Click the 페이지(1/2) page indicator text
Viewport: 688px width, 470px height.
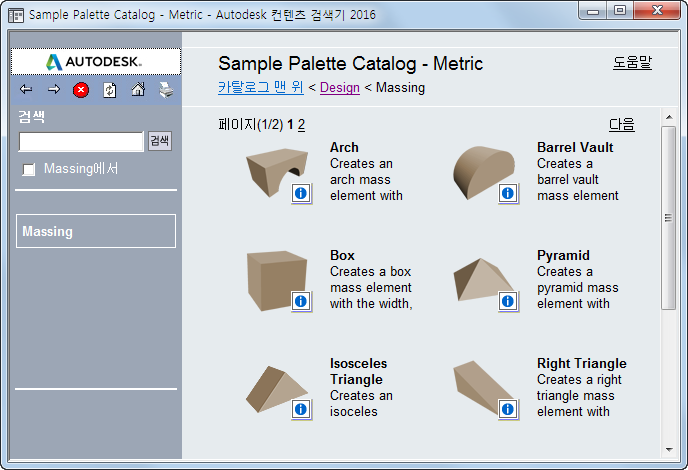251,125
